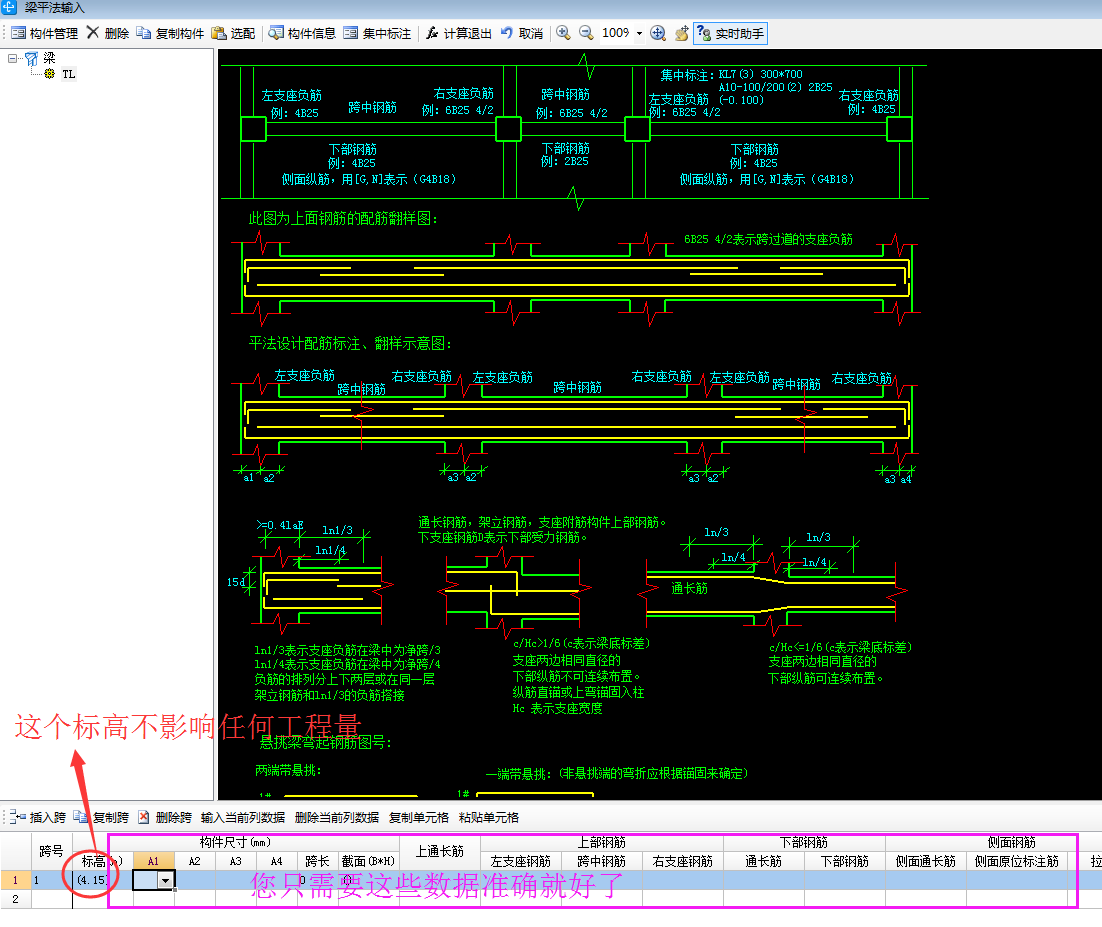Screen dimensions: 1102x927
Task: Click the 上部钢筋 group header
Action: (602, 842)
